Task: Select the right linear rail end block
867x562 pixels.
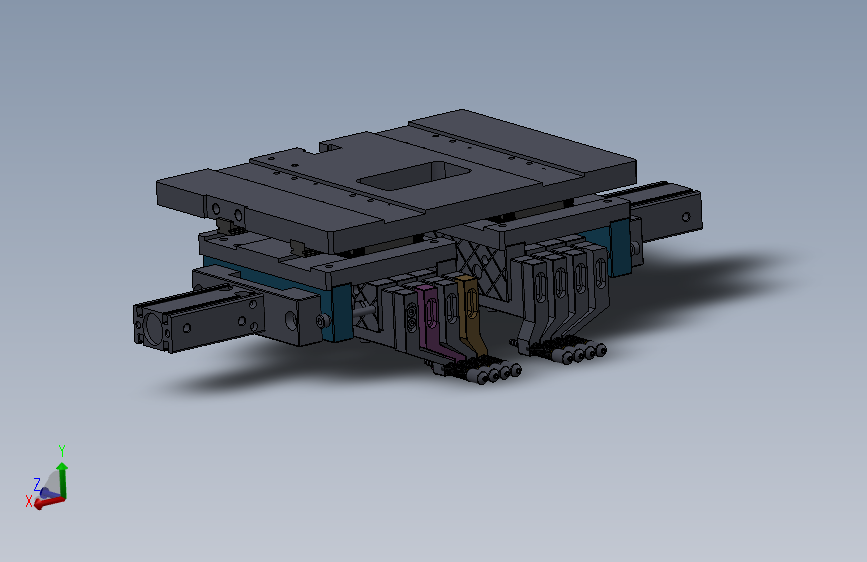Action: [x=666, y=213]
